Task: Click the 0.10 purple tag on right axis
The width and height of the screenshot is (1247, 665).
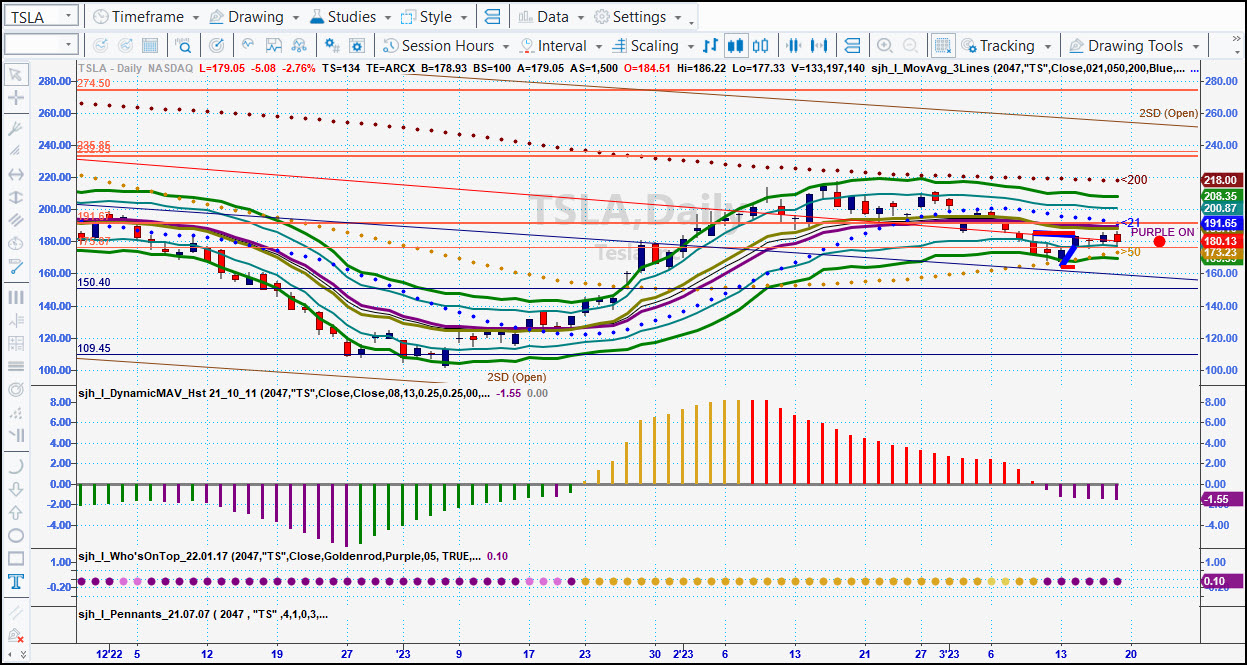Action: pos(1222,581)
